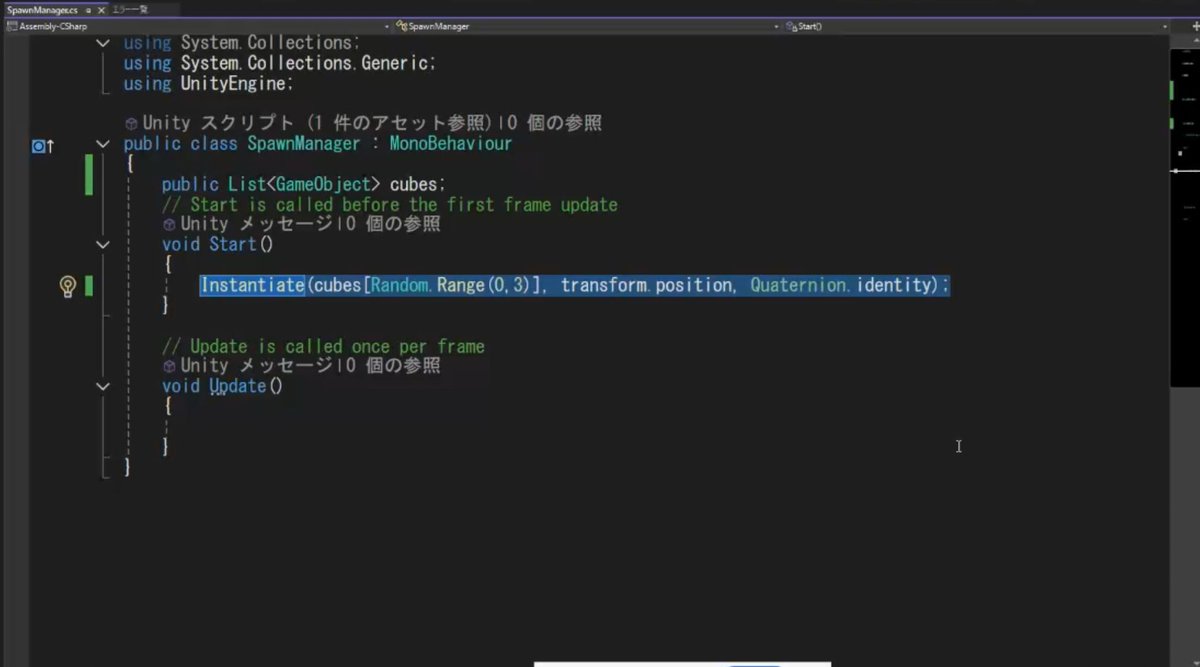1200x667 pixels.
Task: Click the 'using System.Collections.Generic' line
Action: point(280,63)
